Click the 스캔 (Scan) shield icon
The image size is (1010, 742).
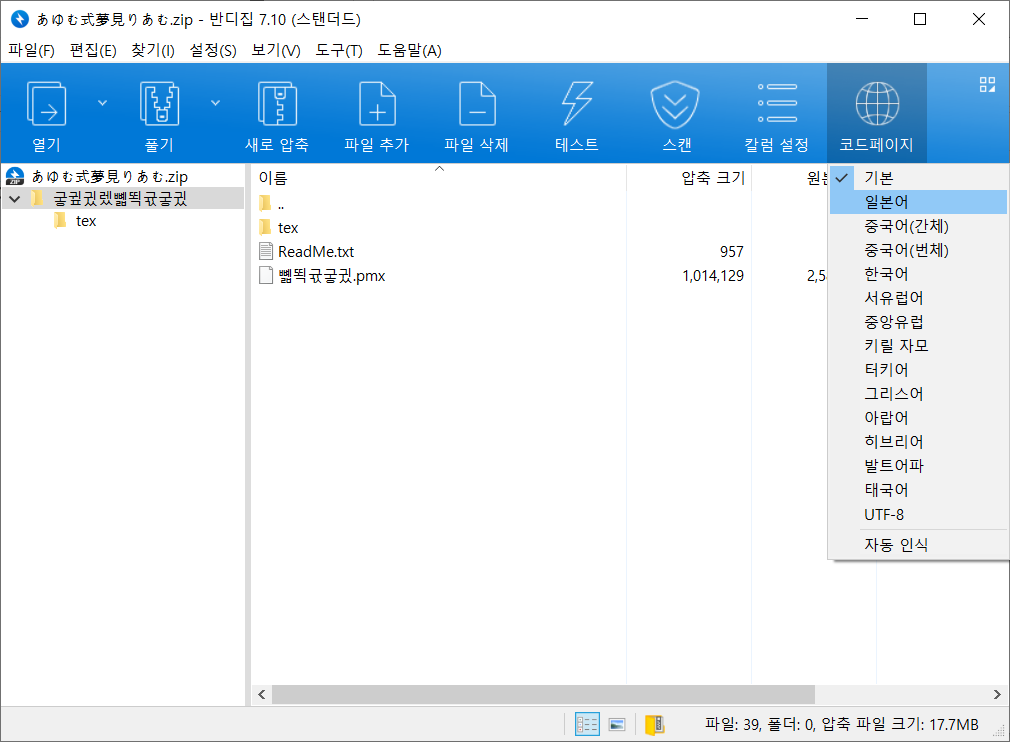coord(675,104)
